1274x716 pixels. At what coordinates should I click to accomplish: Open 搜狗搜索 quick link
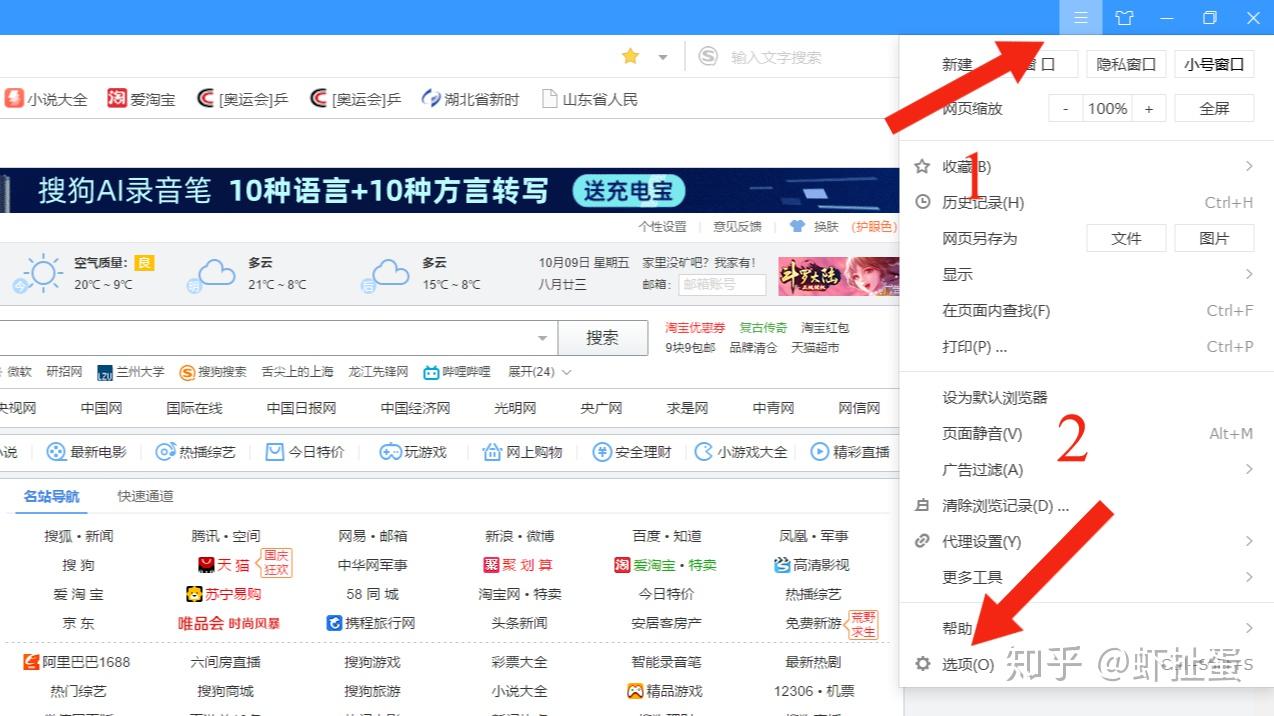pos(213,372)
